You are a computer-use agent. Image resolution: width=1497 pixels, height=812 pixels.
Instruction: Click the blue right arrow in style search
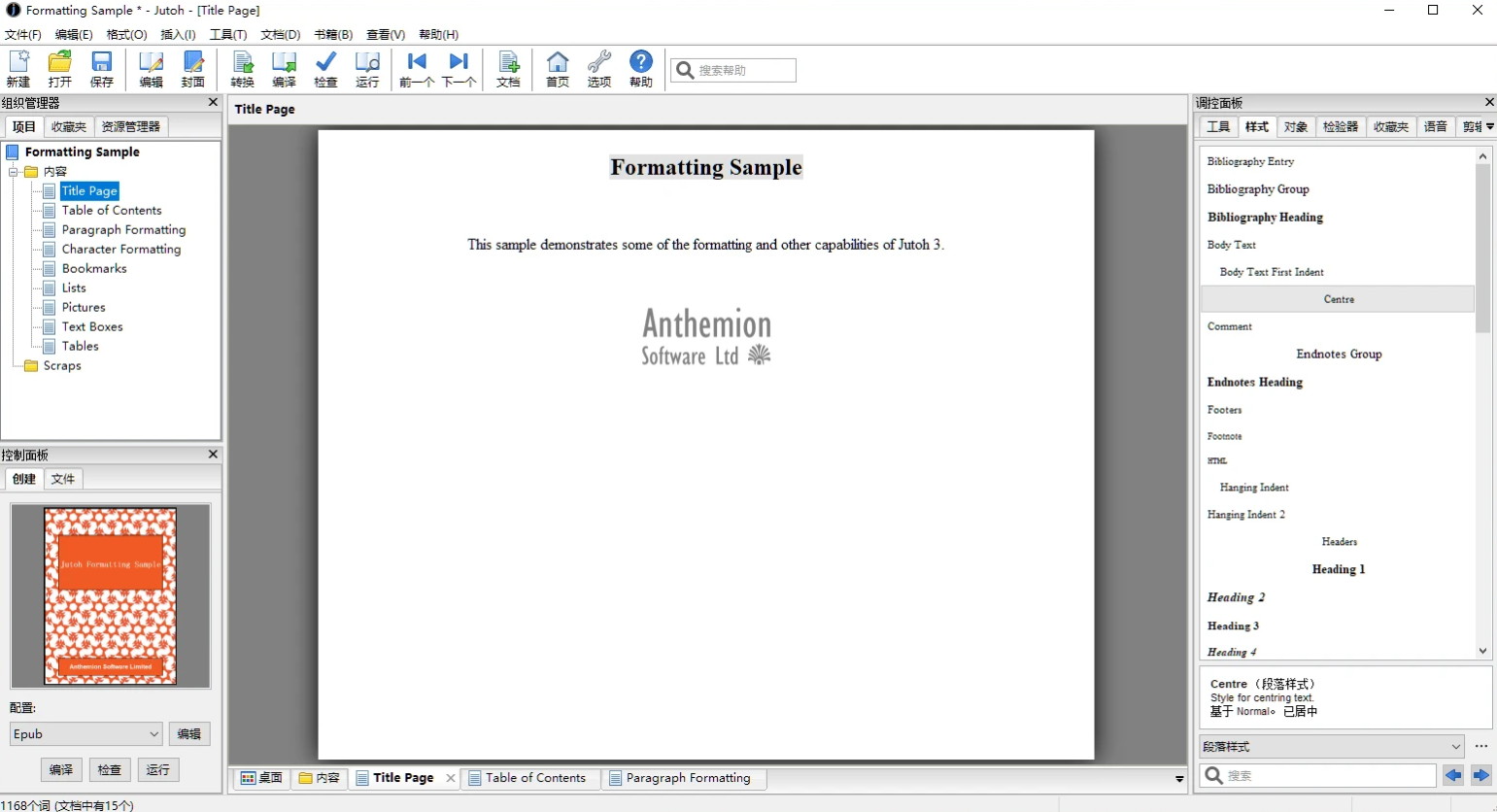pos(1481,775)
